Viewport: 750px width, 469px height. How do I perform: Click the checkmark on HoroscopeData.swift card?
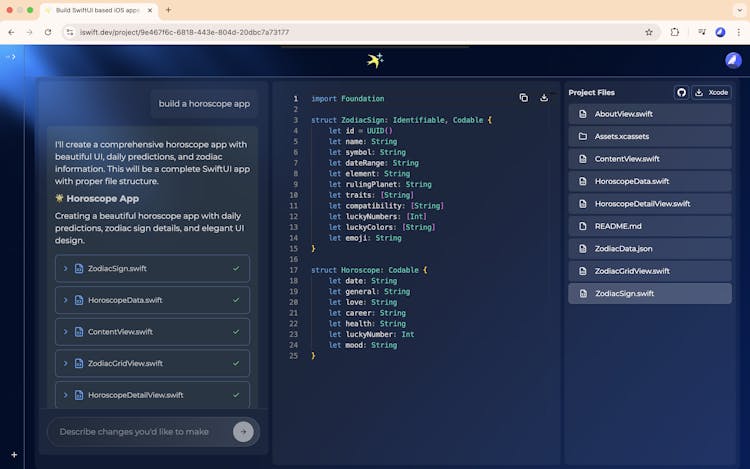(x=236, y=300)
